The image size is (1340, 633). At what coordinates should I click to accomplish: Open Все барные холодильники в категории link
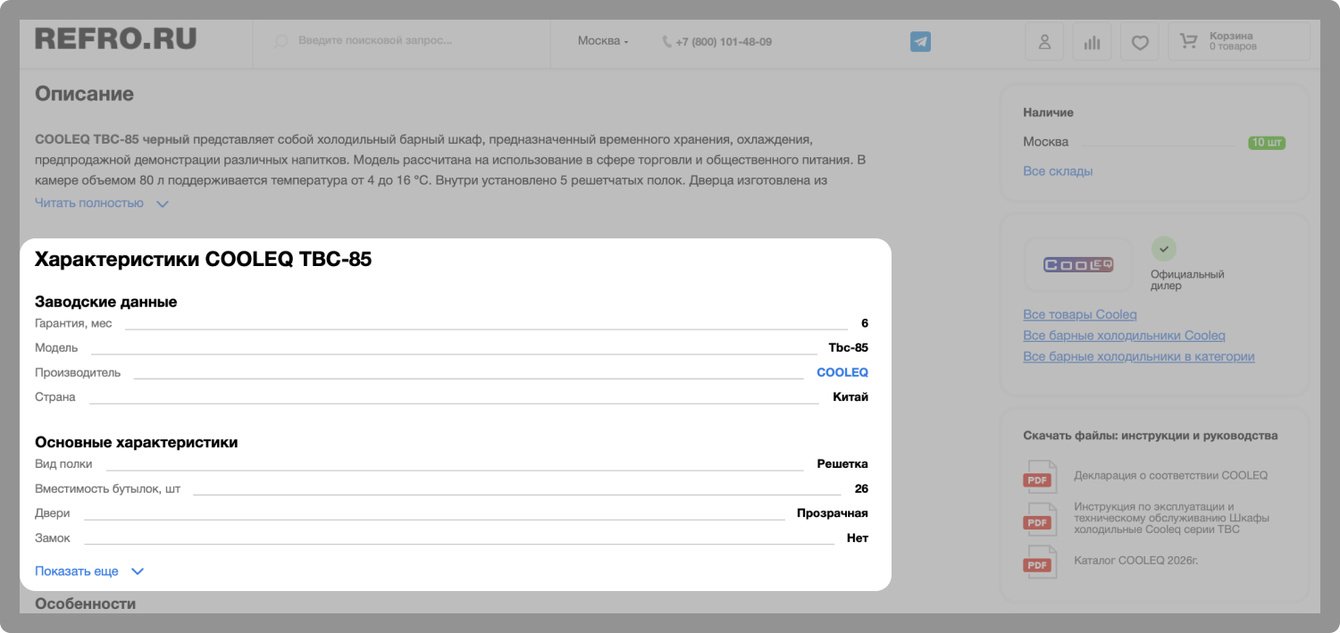point(1139,356)
